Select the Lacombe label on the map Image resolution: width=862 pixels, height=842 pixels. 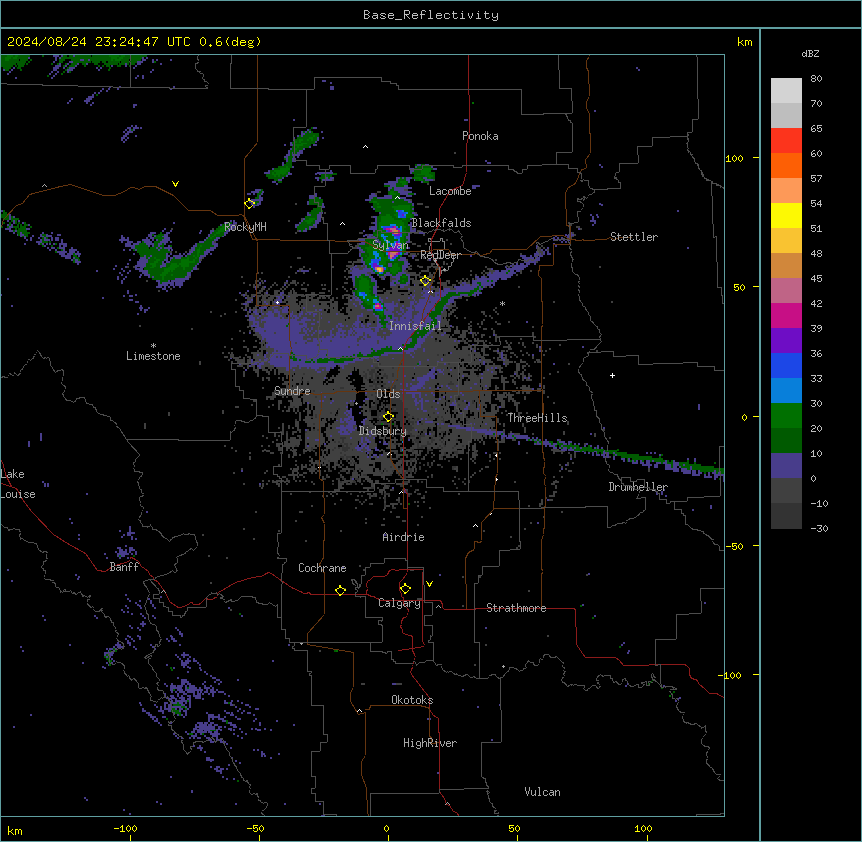pyautogui.click(x=450, y=191)
